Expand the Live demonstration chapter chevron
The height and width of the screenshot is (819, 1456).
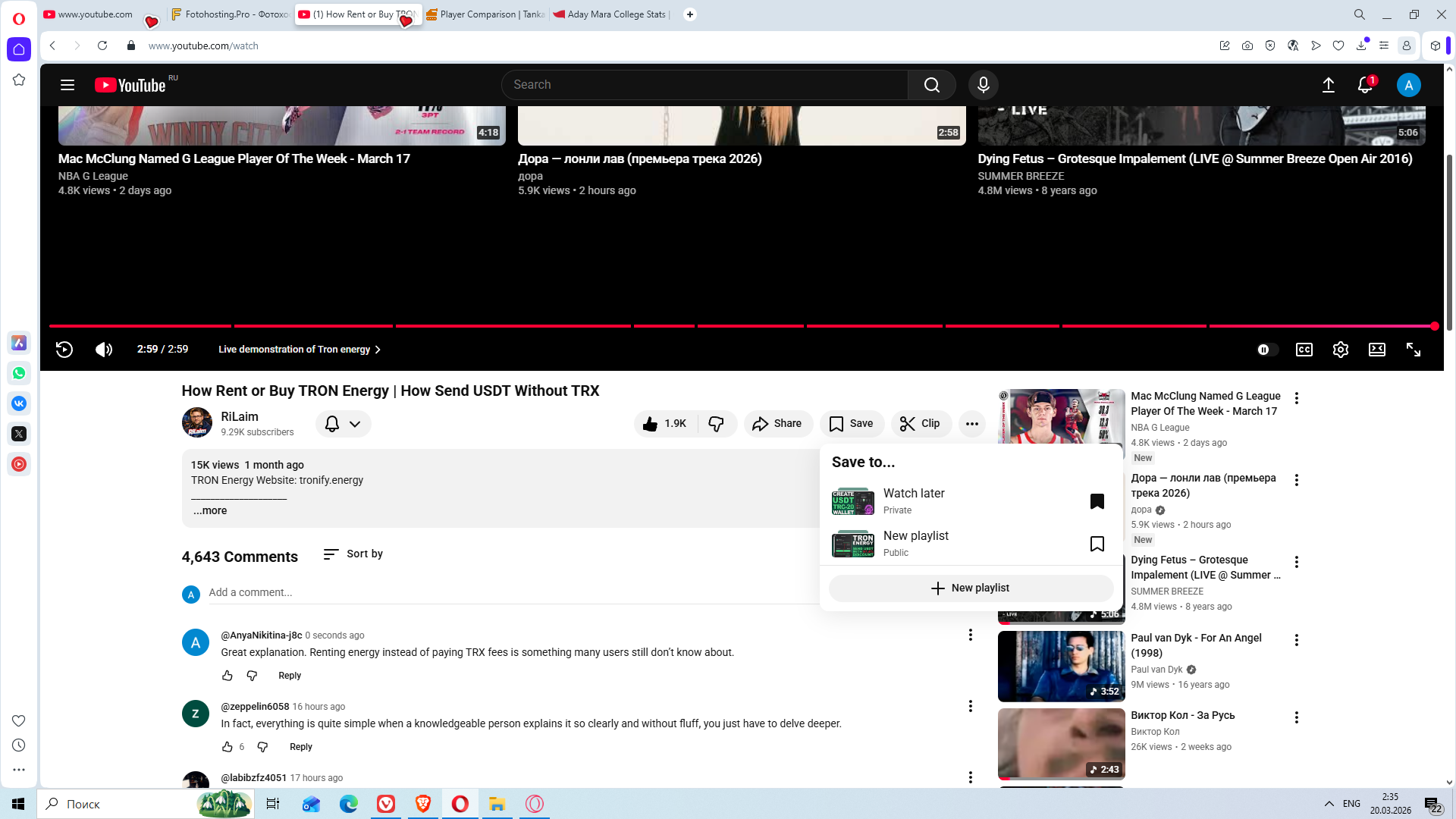click(378, 350)
